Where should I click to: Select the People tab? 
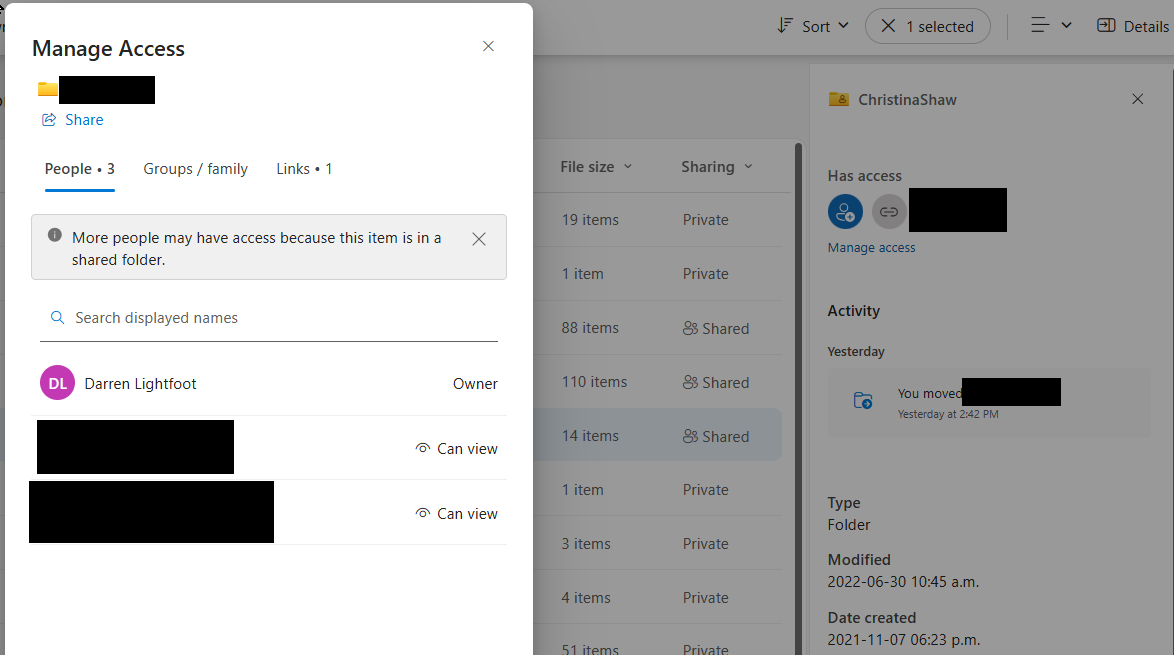[79, 169]
